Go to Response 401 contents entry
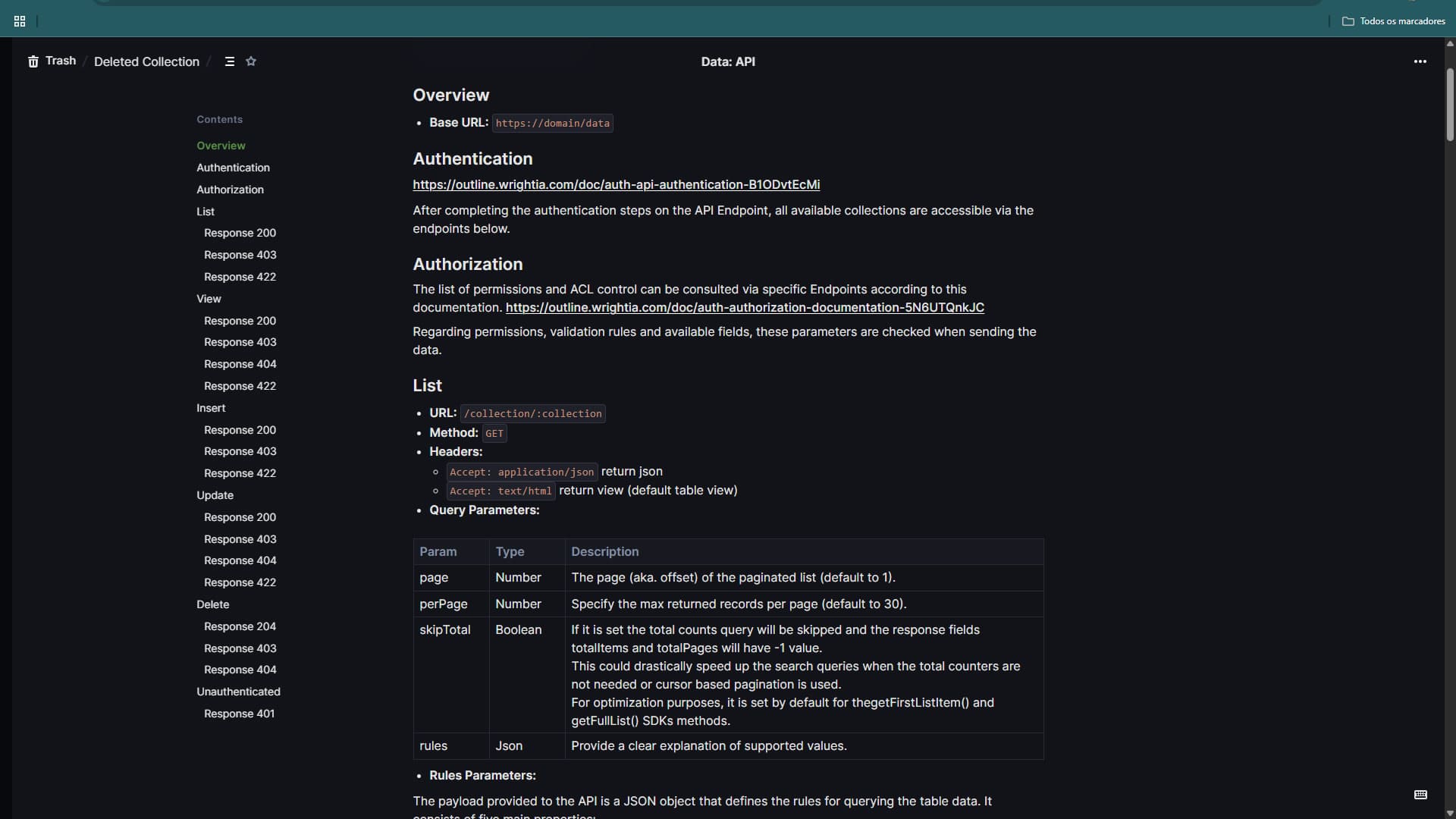 point(239,714)
